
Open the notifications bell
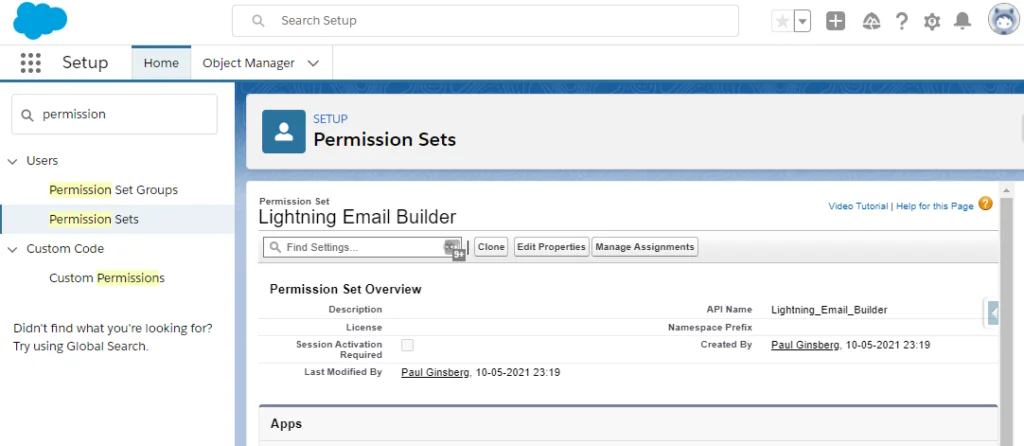pyautogui.click(x=962, y=22)
